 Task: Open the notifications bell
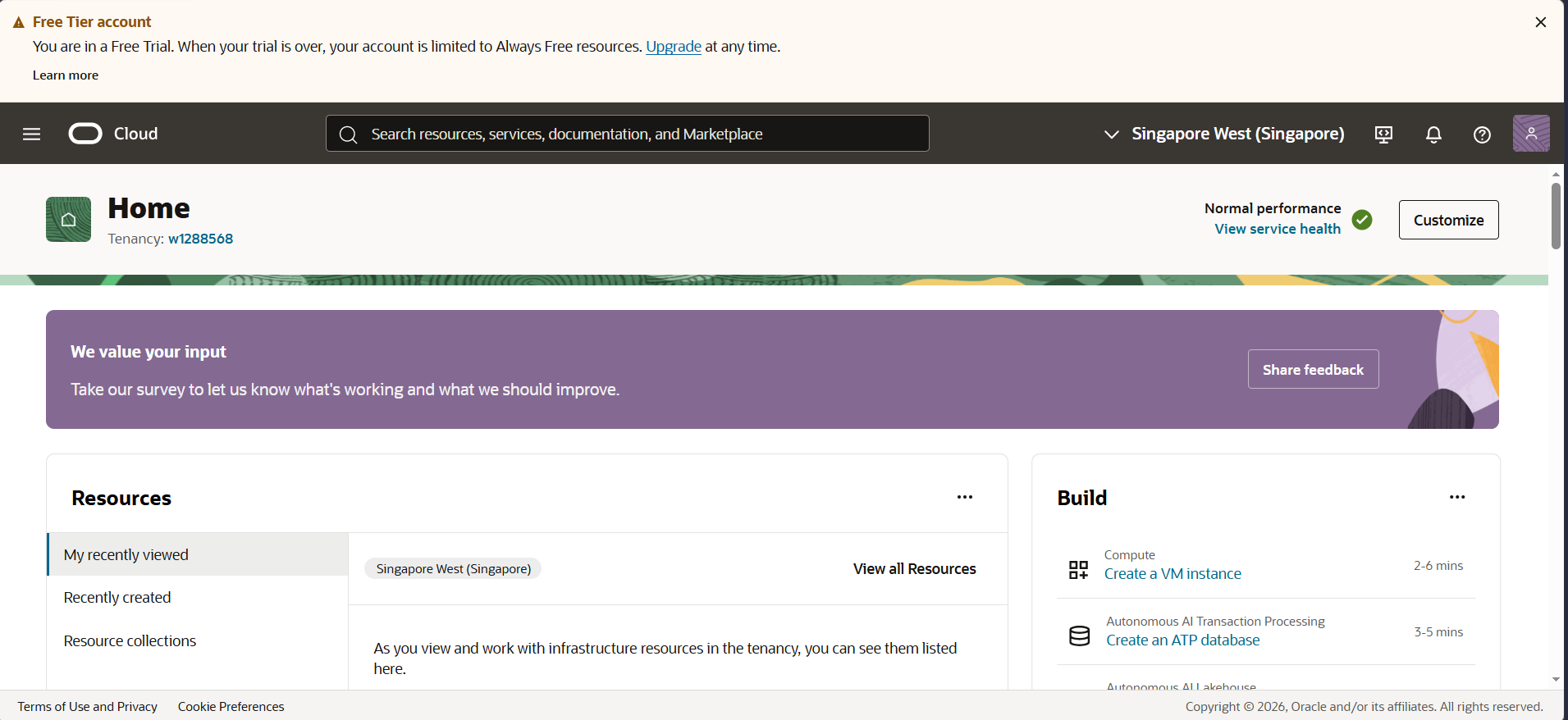tap(1433, 134)
